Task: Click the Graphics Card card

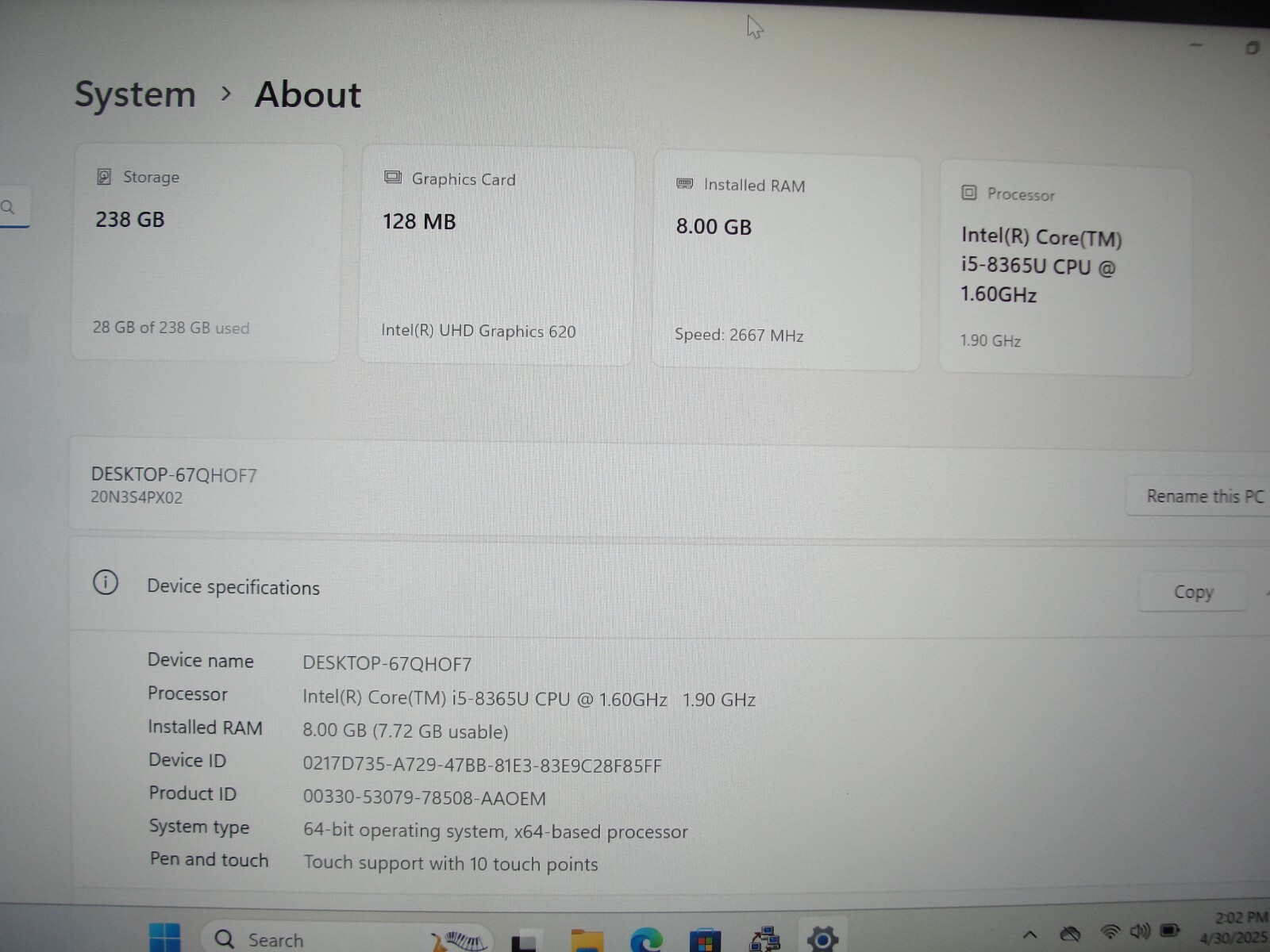Action: (497, 256)
